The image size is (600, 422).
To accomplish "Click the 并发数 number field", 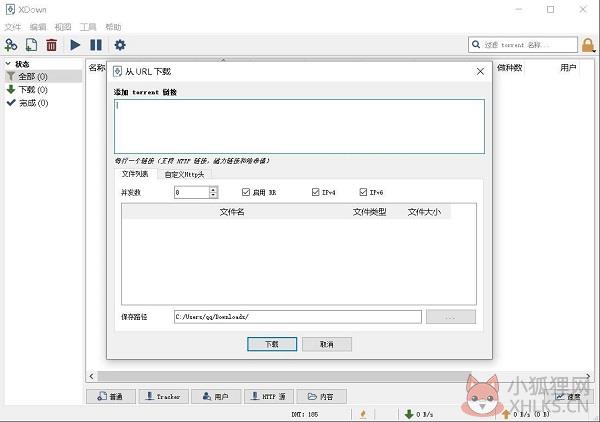I will click(x=192, y=192).
